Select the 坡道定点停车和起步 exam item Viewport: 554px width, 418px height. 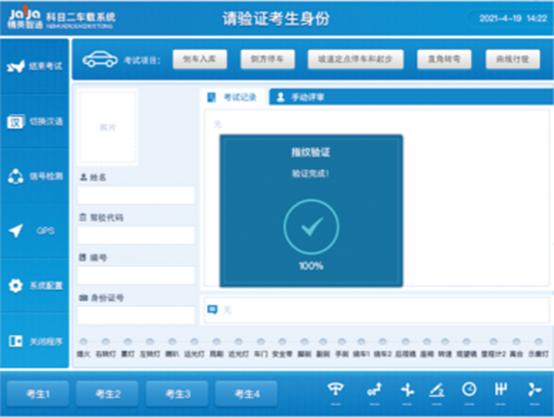click(355, 59)
